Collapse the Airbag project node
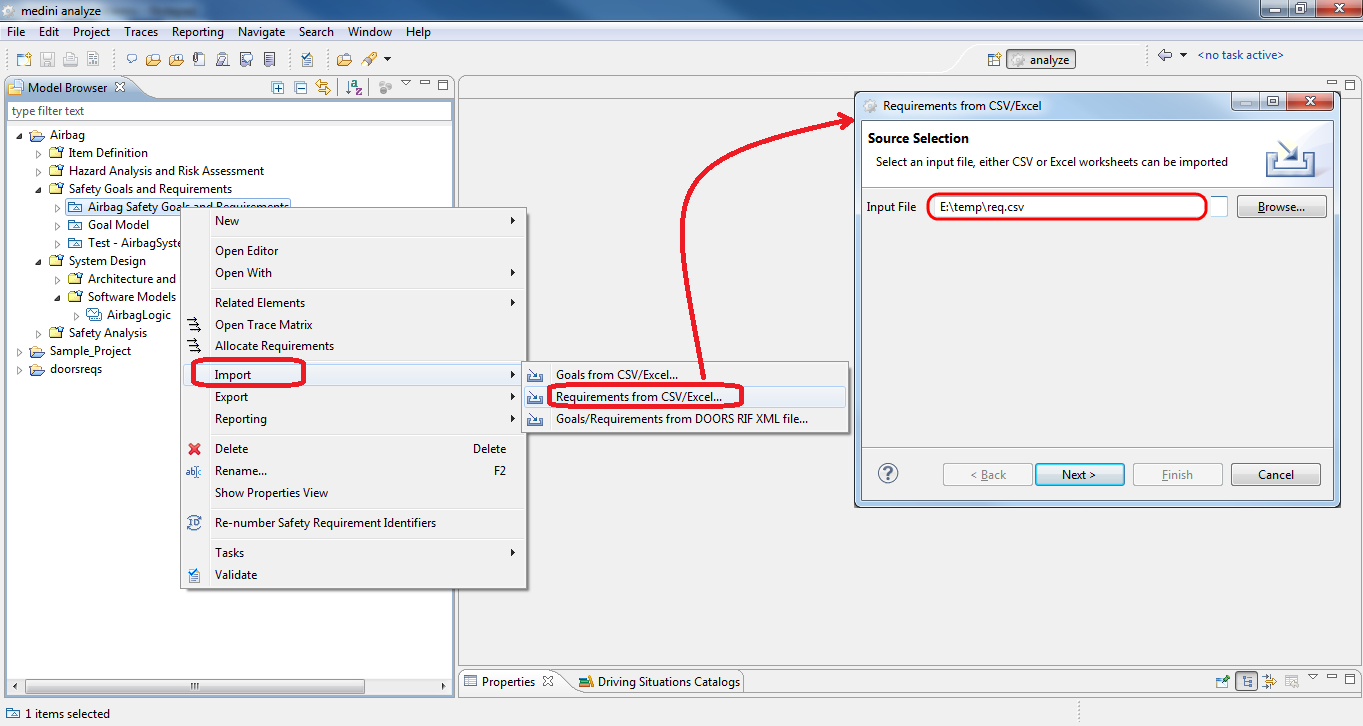The height and width of the screenshot is (726, 1363). pyautogui.click(x=20, y=135)
